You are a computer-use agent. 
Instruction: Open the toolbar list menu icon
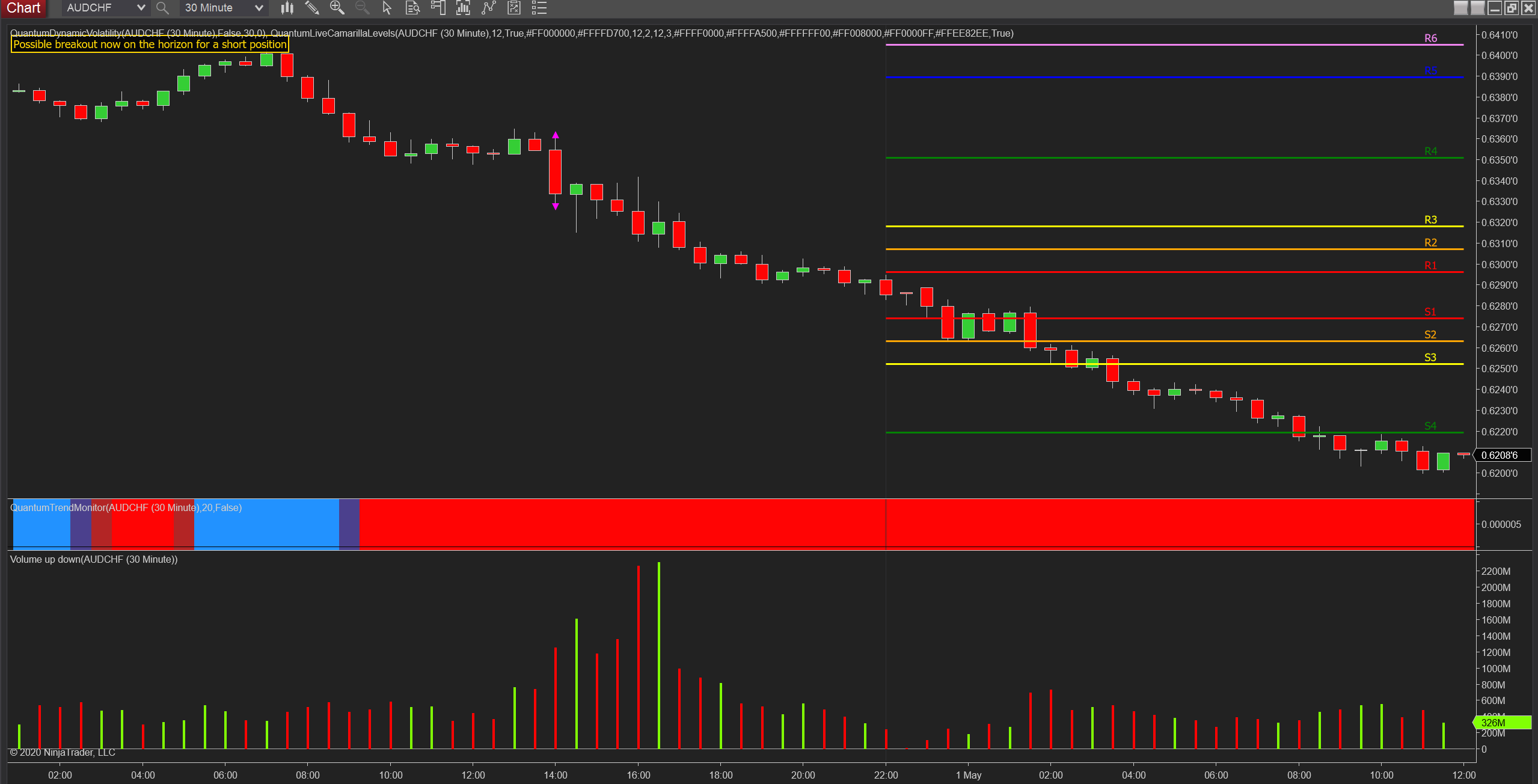[539, 8]
